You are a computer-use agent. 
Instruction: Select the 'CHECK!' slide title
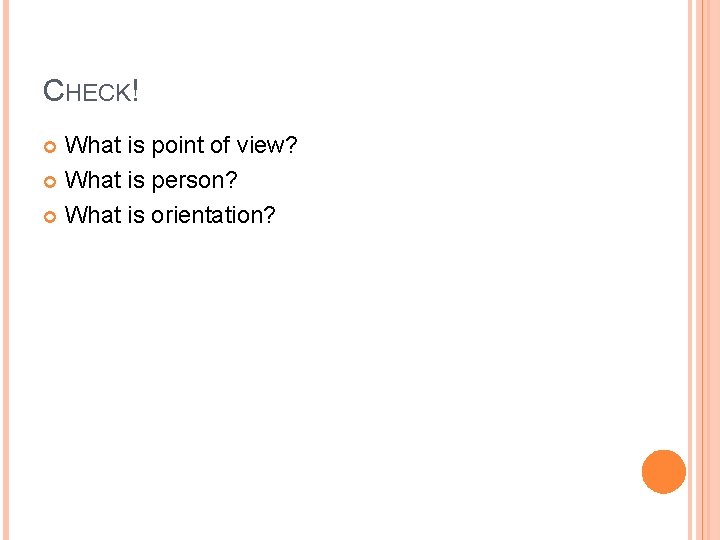click(x=91, y=92)
